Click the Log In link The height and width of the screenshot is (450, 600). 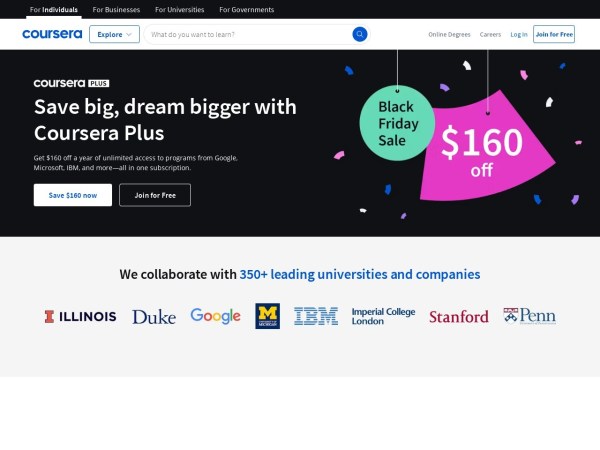(x=518, y=34)
